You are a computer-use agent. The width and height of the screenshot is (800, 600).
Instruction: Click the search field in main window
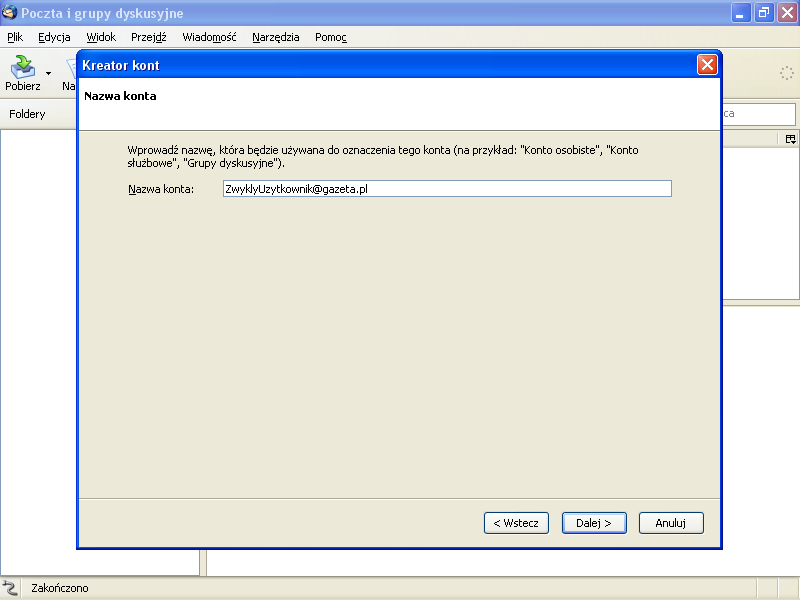pyautogui.click(x=759, y=114)
